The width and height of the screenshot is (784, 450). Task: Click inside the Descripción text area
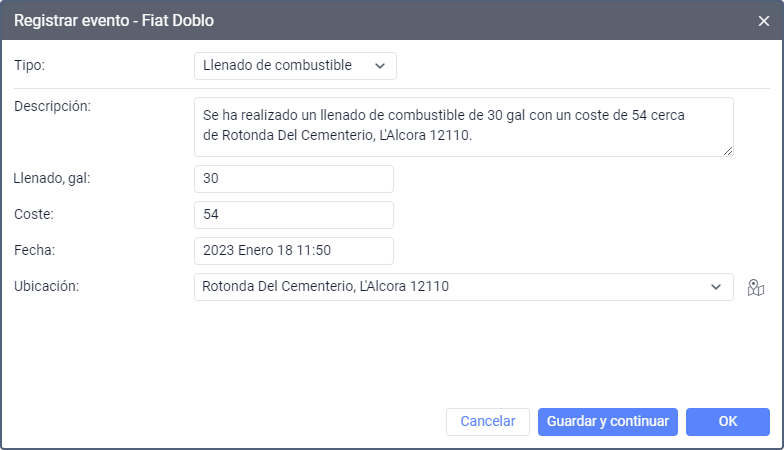(463, 126)
